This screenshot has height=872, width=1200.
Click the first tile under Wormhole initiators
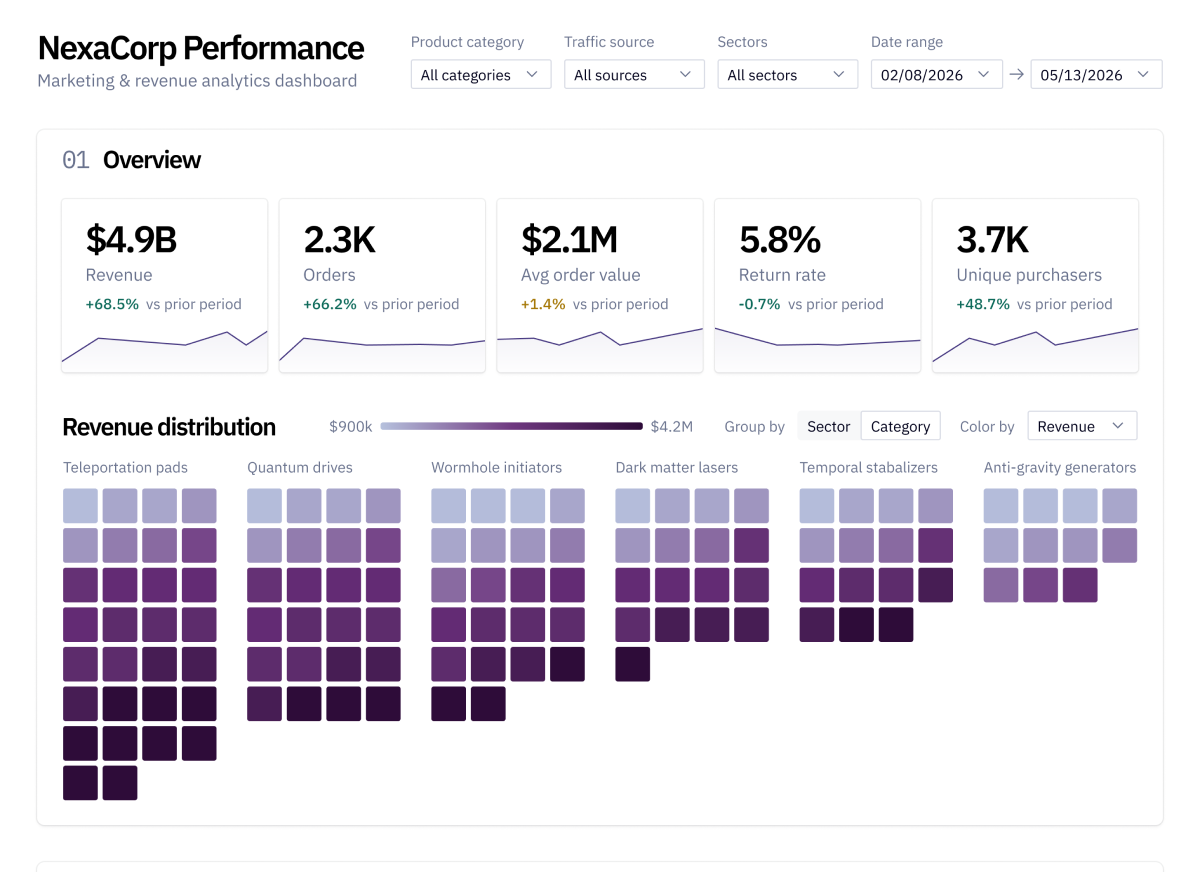click(449, 506)
